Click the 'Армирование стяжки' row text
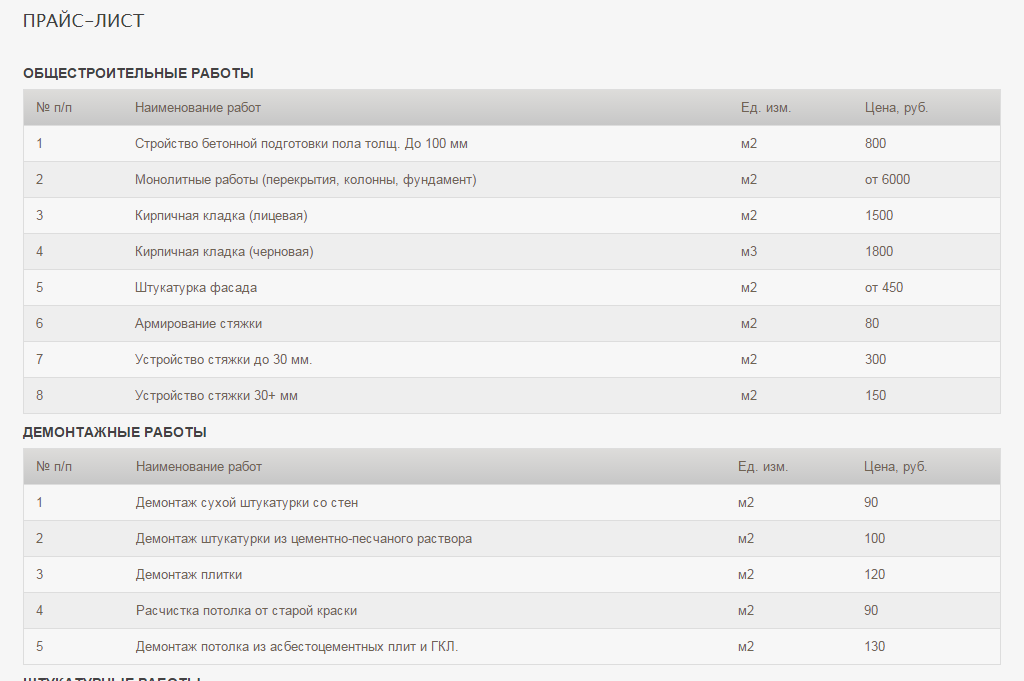 coord(199,323)
